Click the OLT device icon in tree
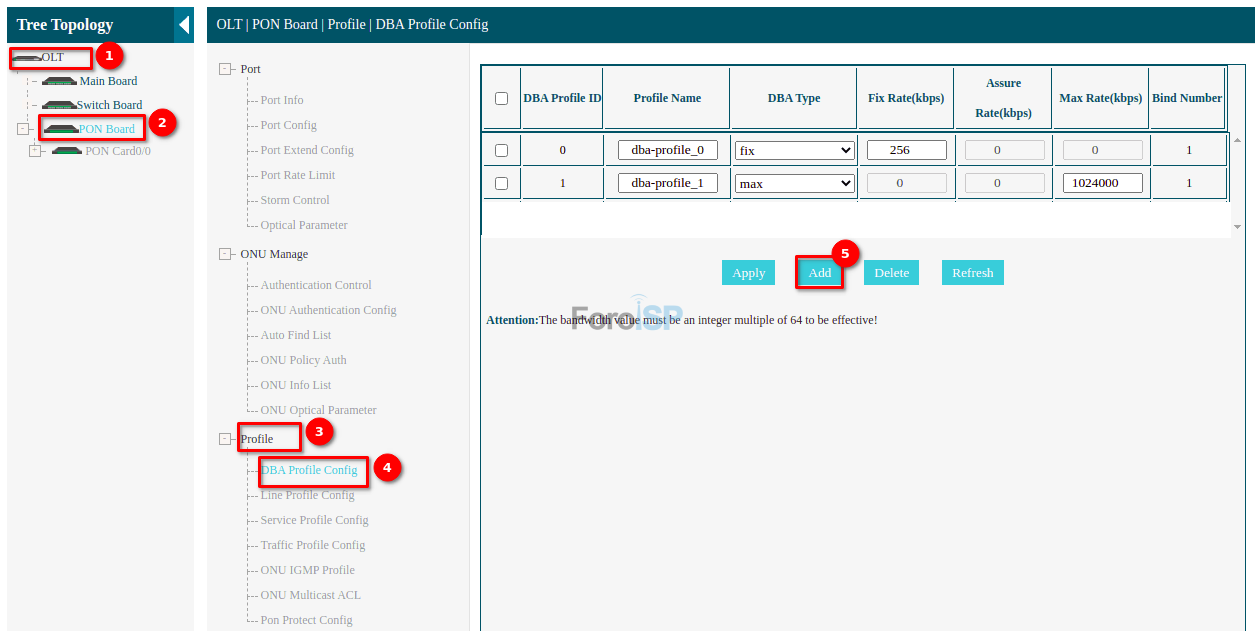Image resolution: width=1255 pixels, height=631 pixels. click(27, 58)
